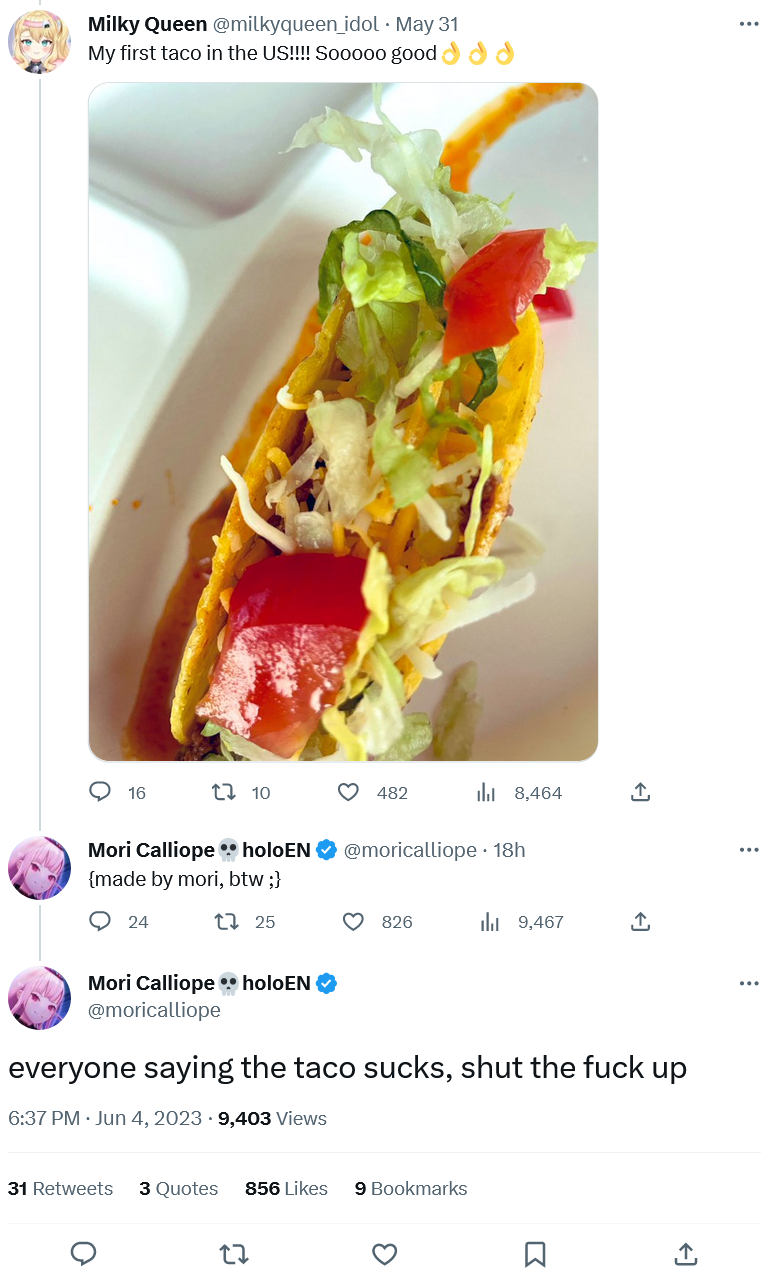Image resolution: width=777 pixels, height=1274 pixels.
Task: Reply to the "made by mori" tweet
Action: [x=100, y=921]
